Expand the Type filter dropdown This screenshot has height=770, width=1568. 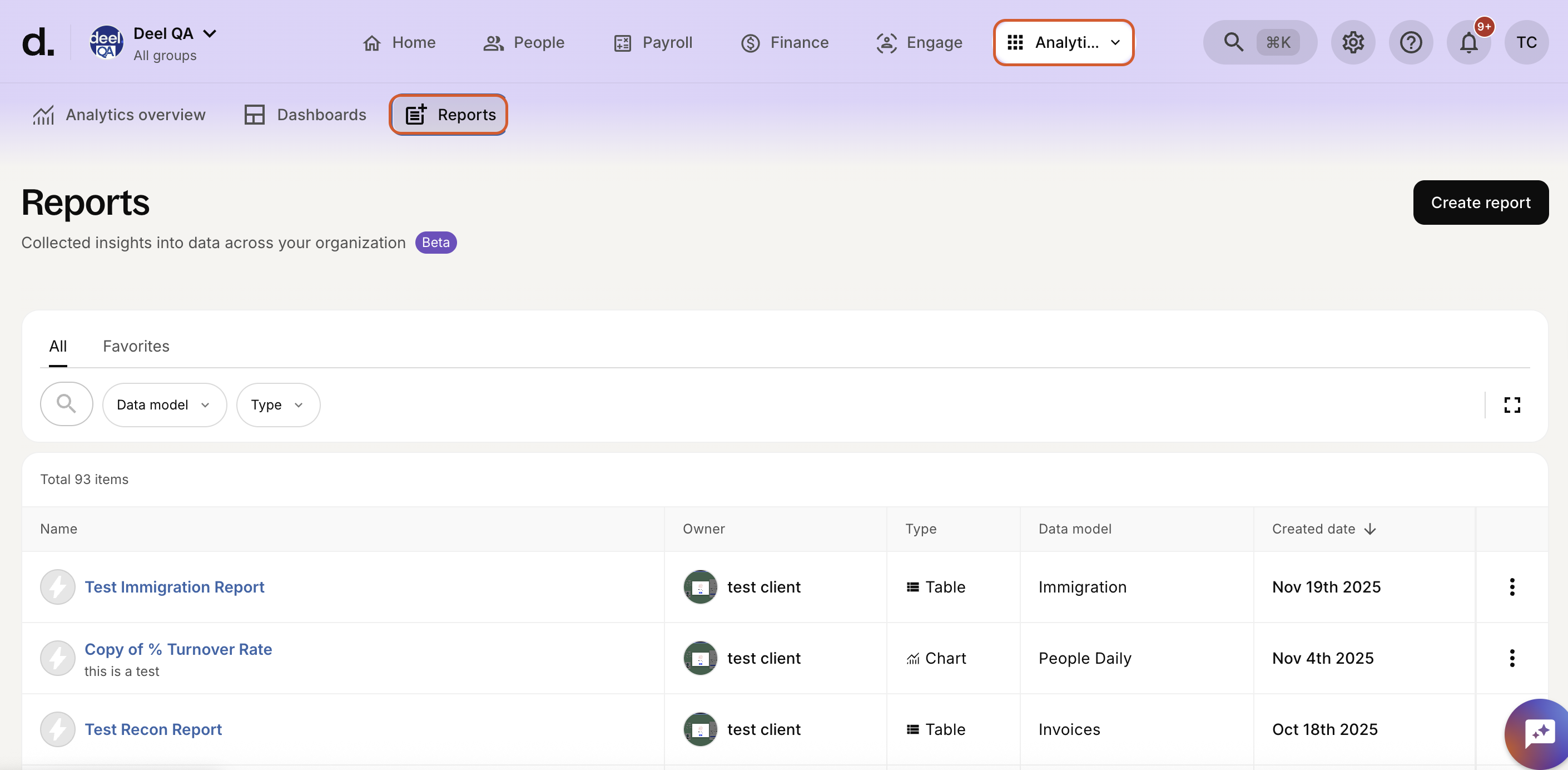click(277, 404)
